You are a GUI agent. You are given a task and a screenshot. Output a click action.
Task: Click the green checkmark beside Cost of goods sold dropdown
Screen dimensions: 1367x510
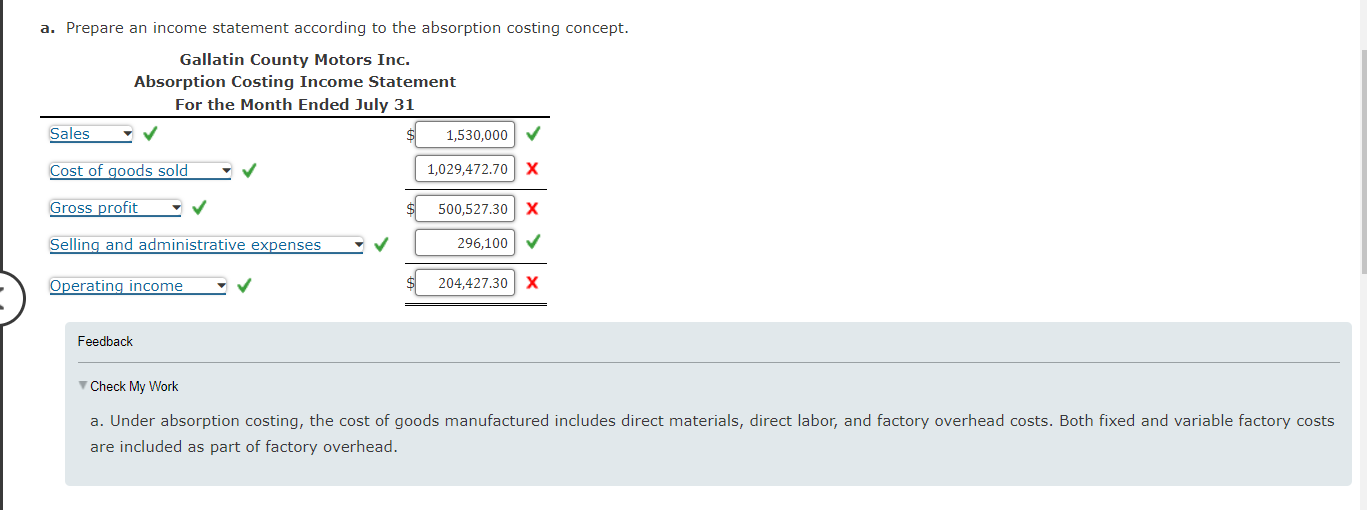[x=249, y=170]
